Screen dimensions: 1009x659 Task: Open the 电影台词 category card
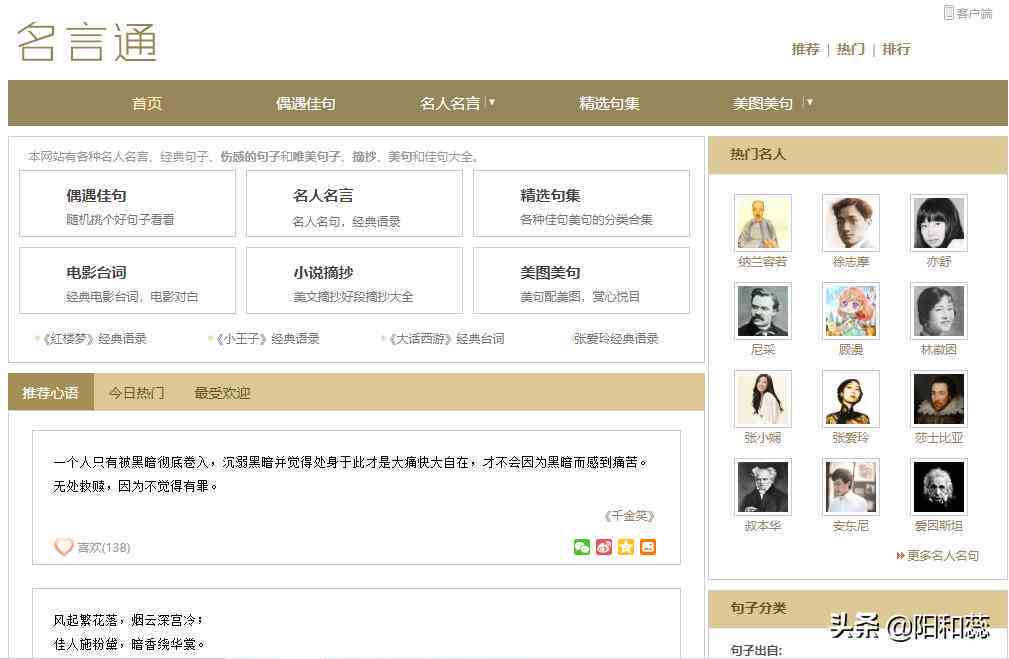pos(127,281)
